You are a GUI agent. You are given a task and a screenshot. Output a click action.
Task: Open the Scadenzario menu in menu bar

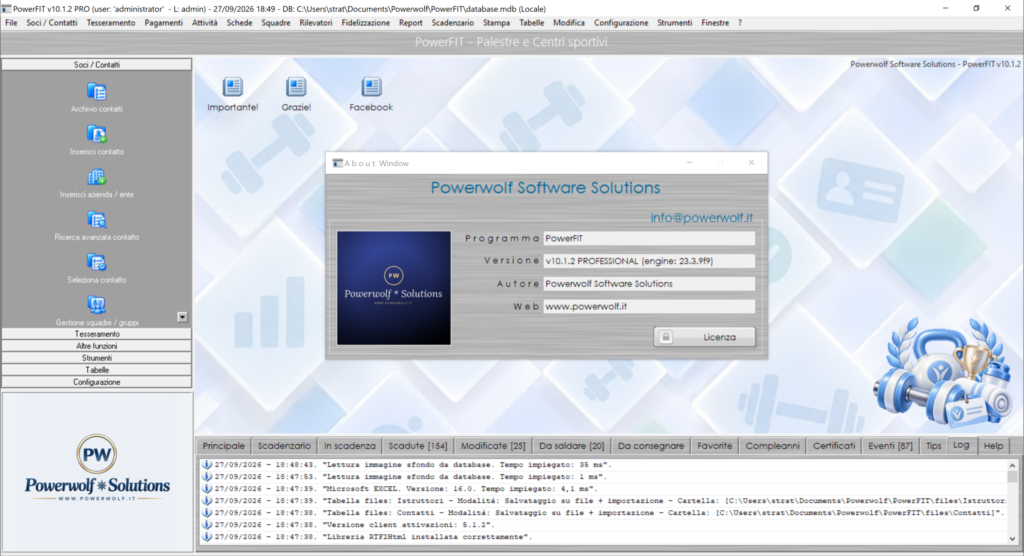[x=453, y=23]
